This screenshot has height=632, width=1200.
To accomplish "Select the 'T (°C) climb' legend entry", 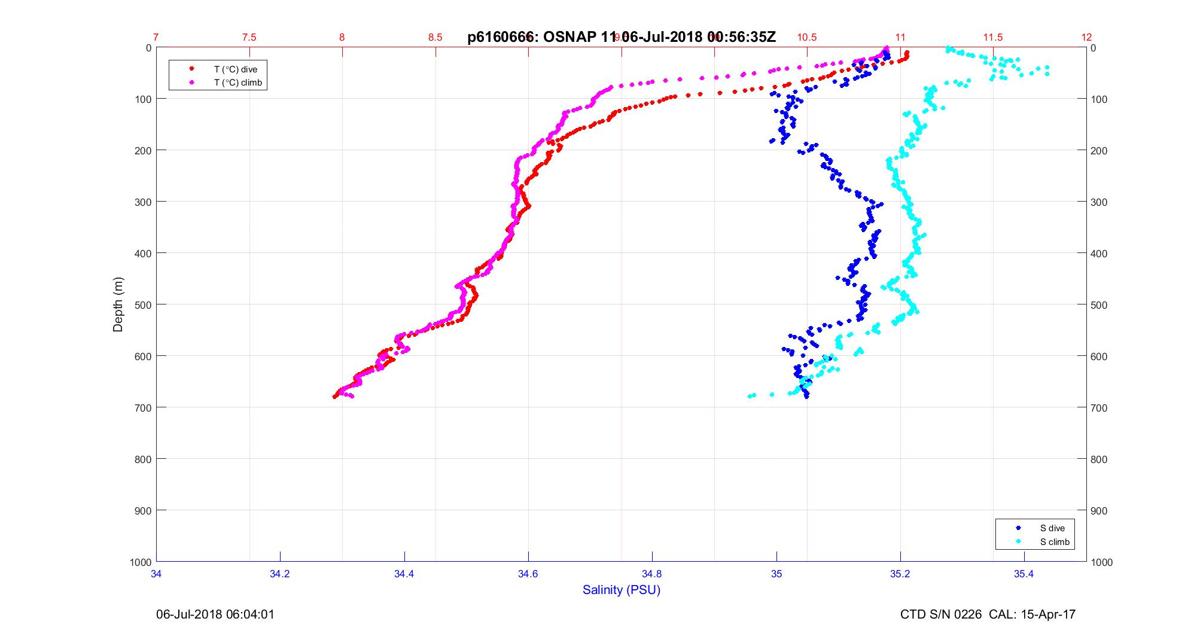I will click(x=239, y=82).
